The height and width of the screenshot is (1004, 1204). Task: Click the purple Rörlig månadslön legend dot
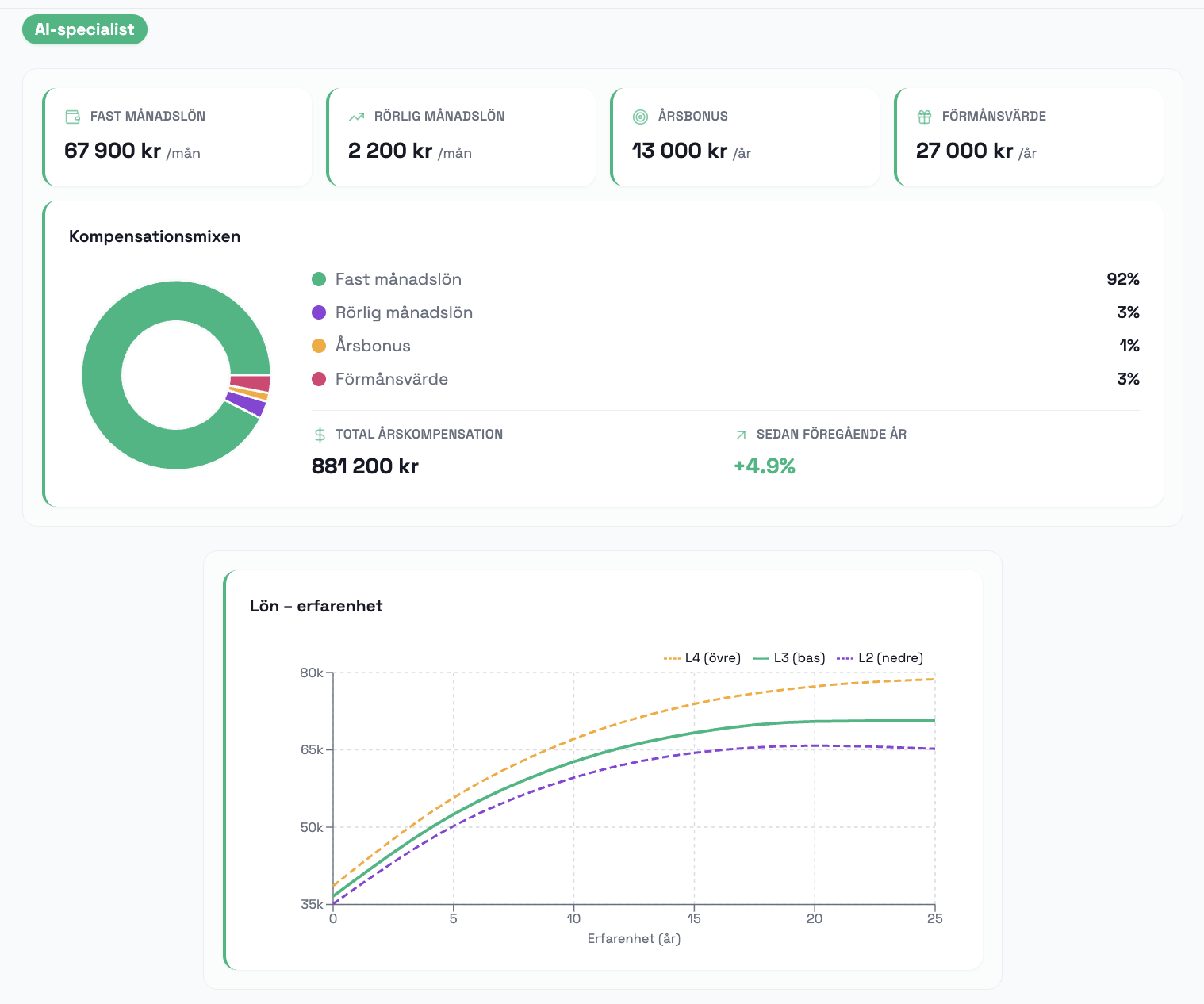tap(319, 312)
